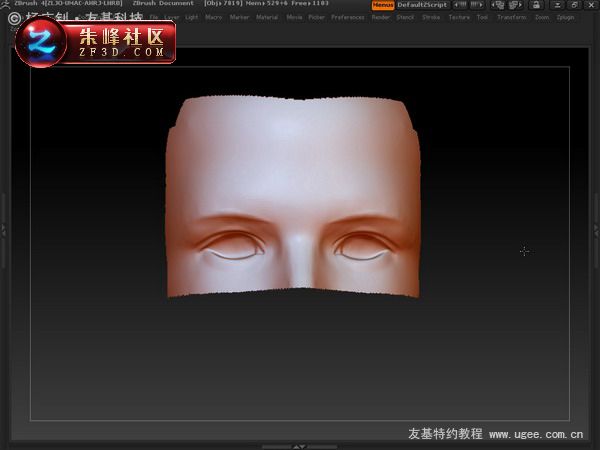
Task: Open the Macro menu
Action: tap(214, 17)
